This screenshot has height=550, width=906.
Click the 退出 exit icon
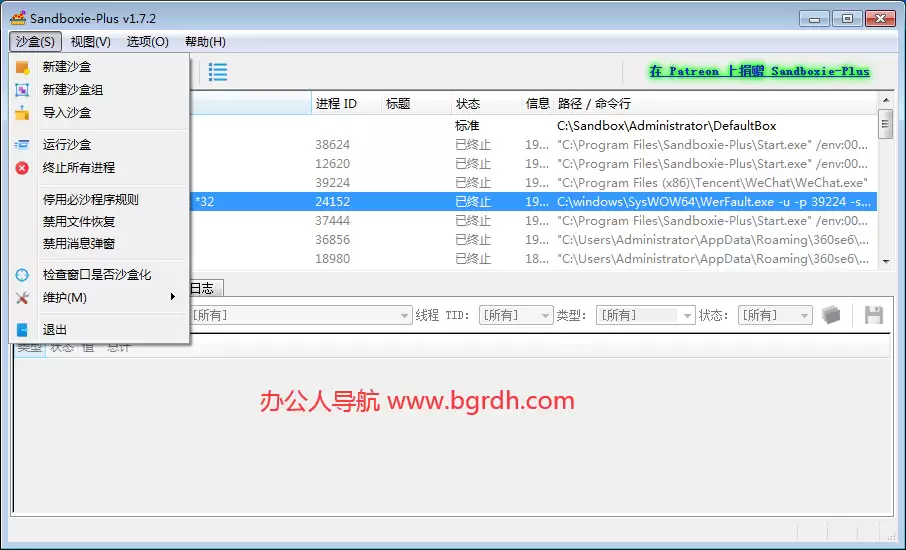[x=22, y=330]
